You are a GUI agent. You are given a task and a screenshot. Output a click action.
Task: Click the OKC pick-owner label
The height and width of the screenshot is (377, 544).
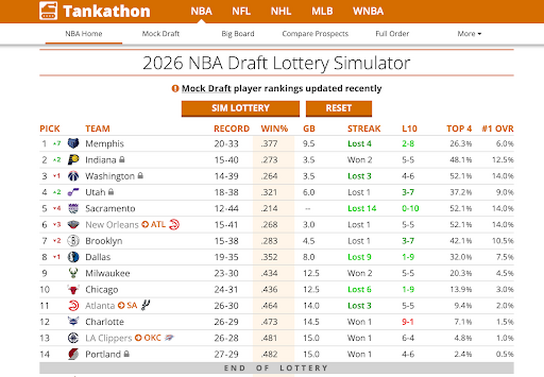[152, 337]
